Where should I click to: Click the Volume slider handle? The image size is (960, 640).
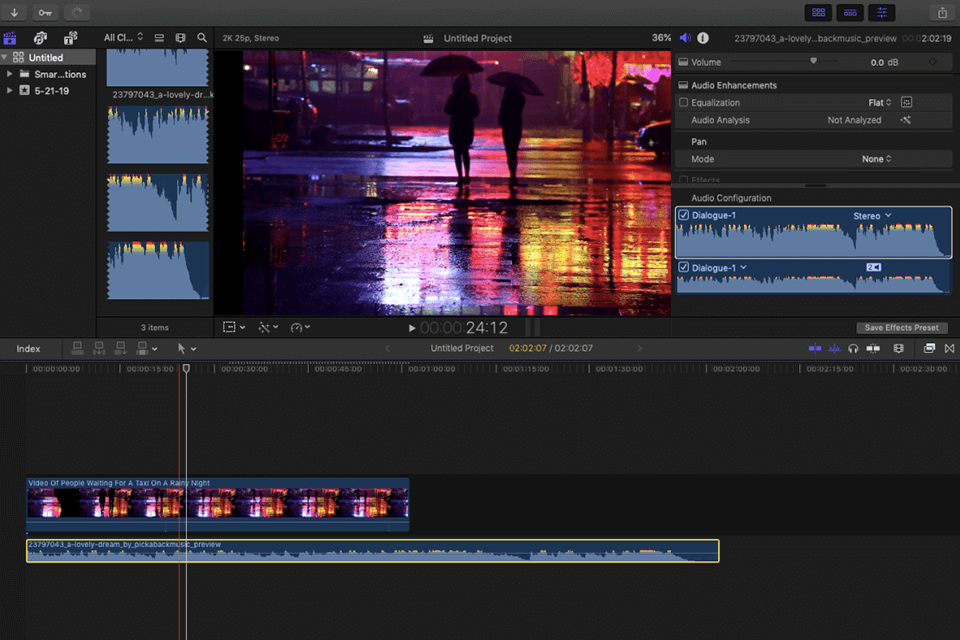pyautogui.click(x=813, y=61)
